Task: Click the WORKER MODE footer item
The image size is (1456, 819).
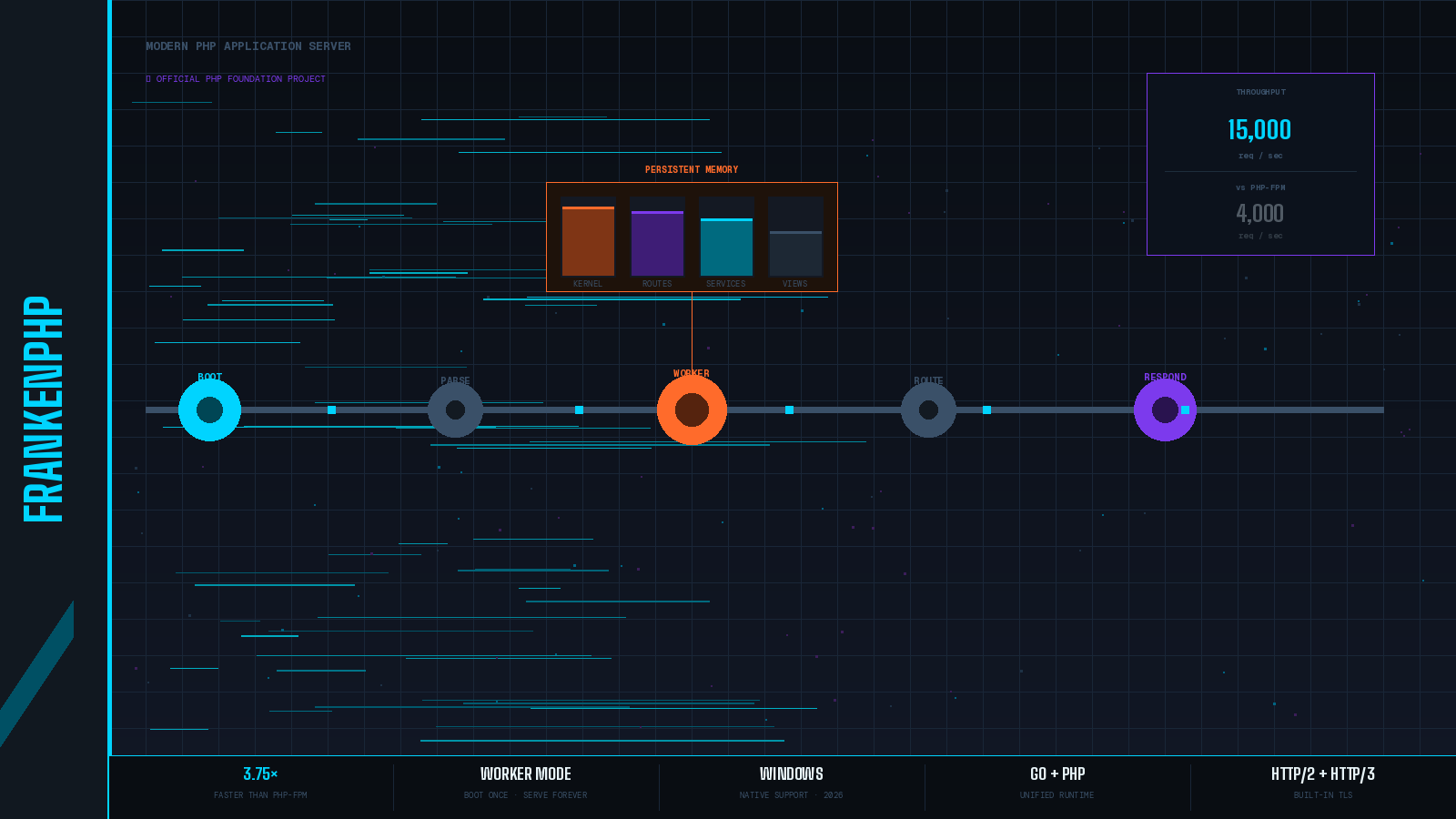Action: (526, 774)
